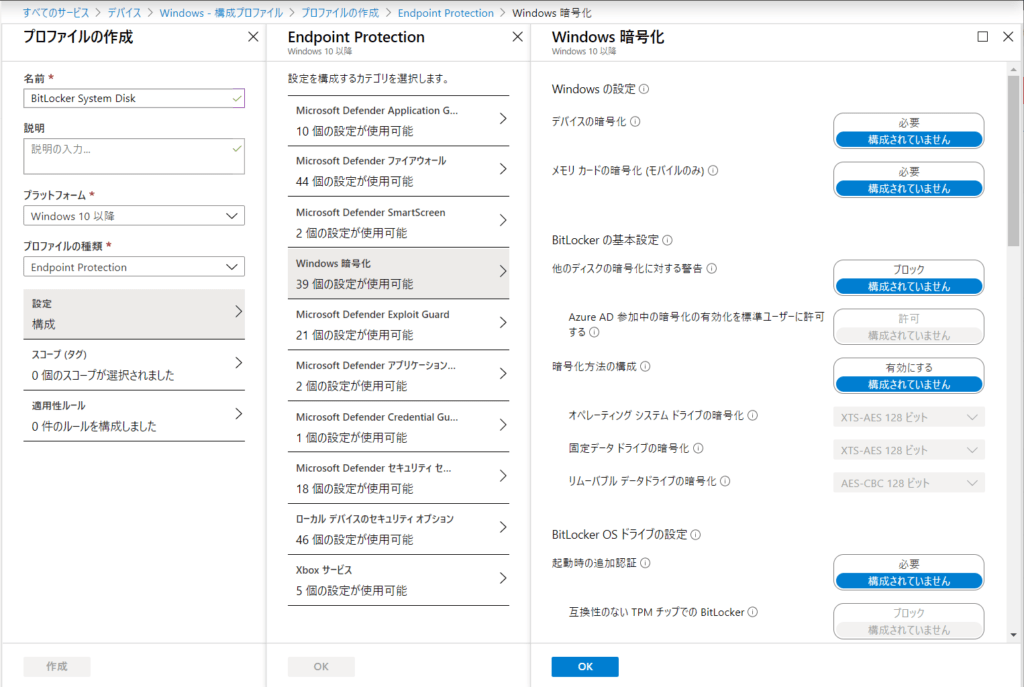Go to Windows - 構成プロファイル breadcrumb

click(221, 13)
